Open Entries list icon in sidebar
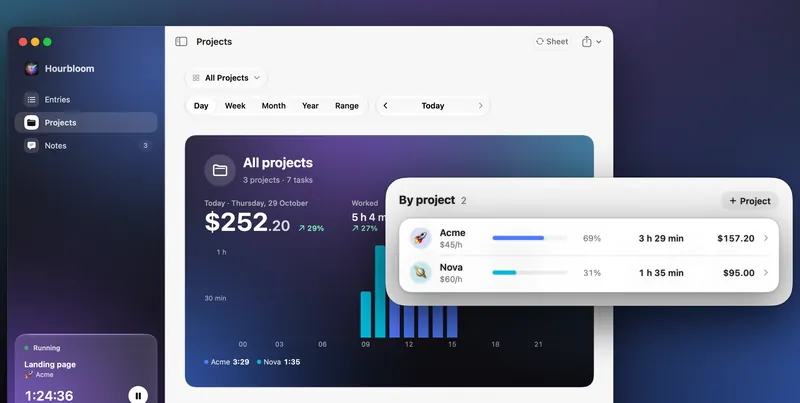The image size is (800, 403). click(x=32, y=99)
